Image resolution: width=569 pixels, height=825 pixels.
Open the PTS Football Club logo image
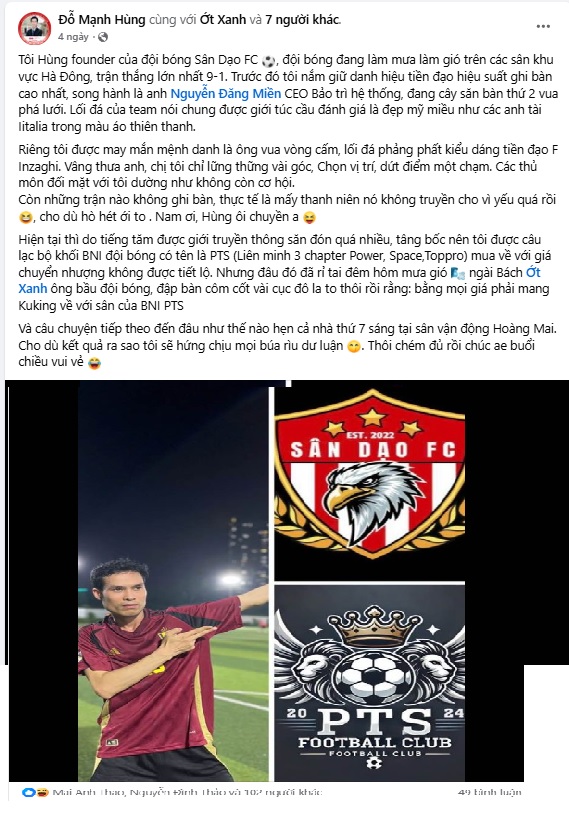pos(370,682)
